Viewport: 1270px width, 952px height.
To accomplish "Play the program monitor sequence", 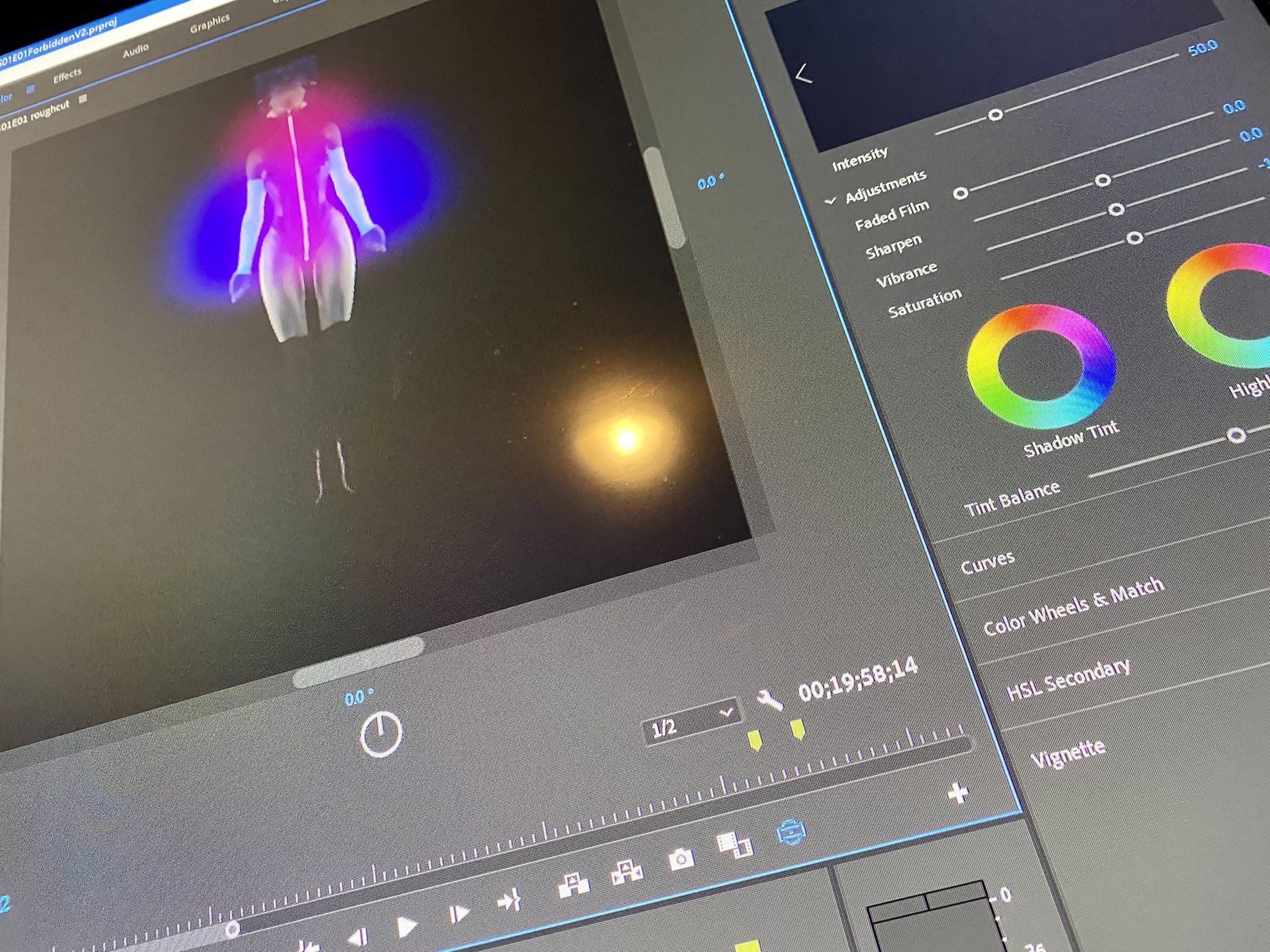I will click(406, 927).
